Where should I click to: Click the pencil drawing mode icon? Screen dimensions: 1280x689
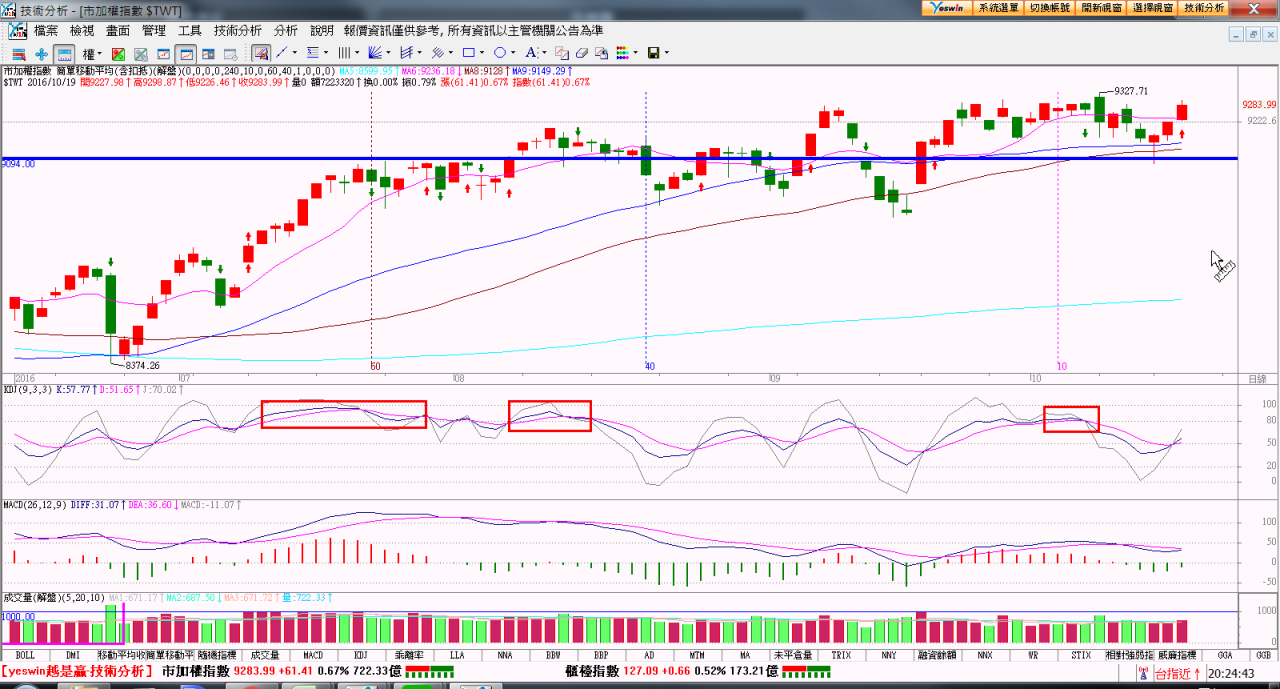point(261,53)
